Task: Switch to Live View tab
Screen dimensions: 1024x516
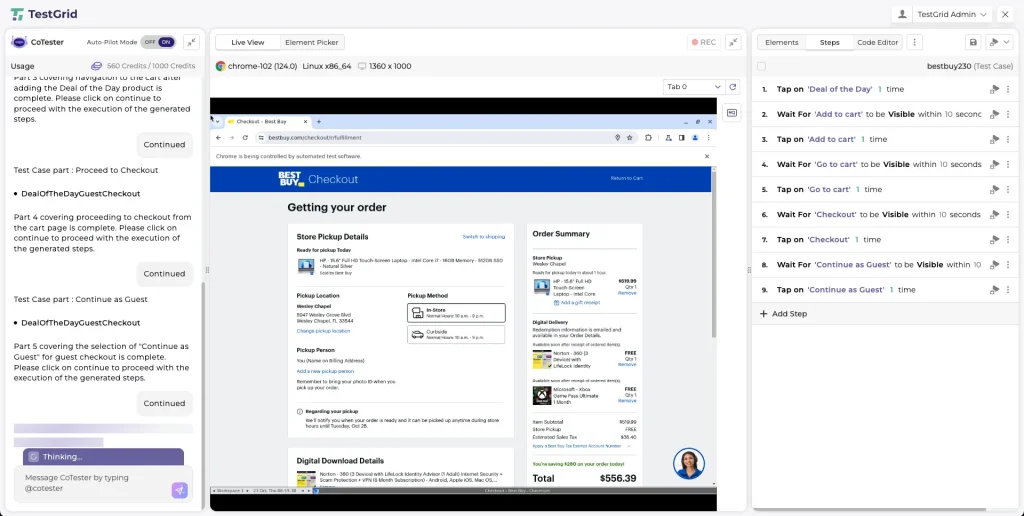Action: (248, 42)
